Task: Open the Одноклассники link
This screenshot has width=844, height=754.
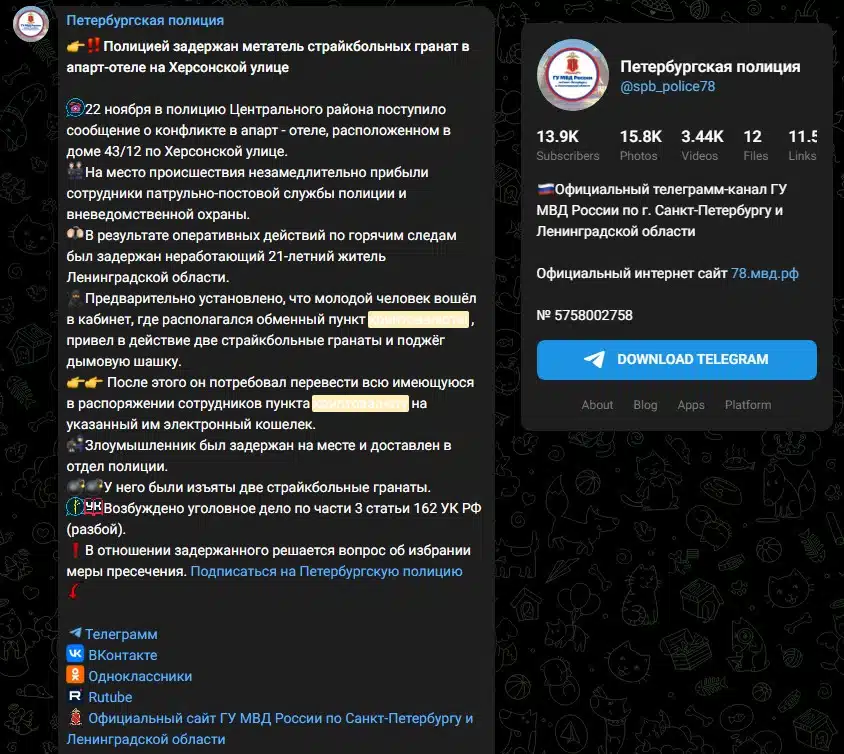Action: pyautogui.click(x=140, y=676)
